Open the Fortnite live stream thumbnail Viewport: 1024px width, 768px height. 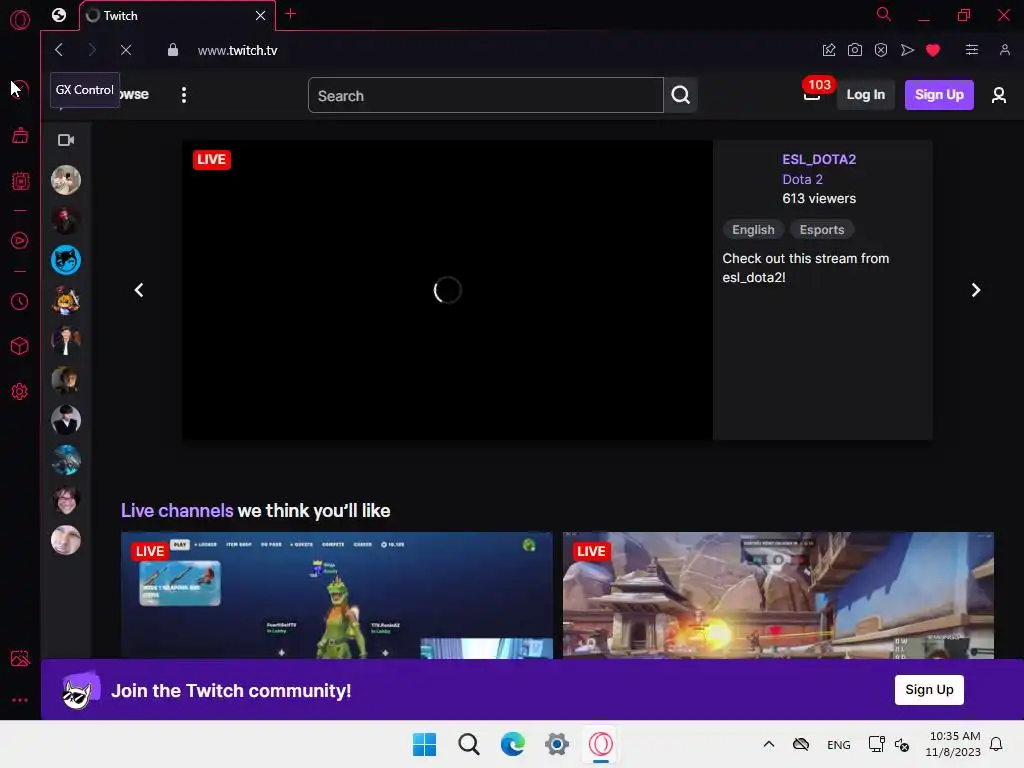pyautogui.click(x=337, y=596)
